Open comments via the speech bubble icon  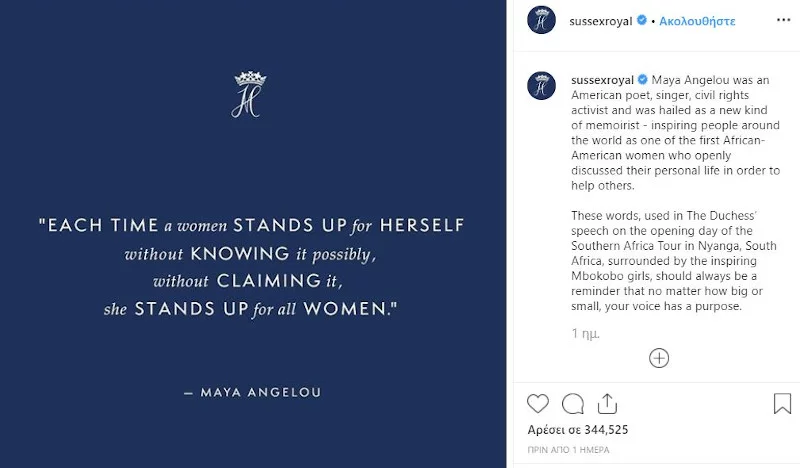573,404
